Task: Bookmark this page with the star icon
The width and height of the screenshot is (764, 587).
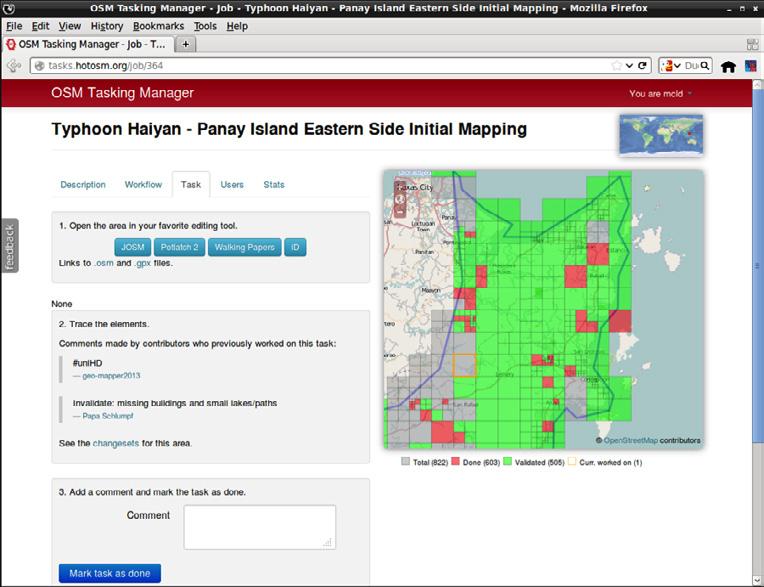Action: pyautogui.click(x=616, y=66)
